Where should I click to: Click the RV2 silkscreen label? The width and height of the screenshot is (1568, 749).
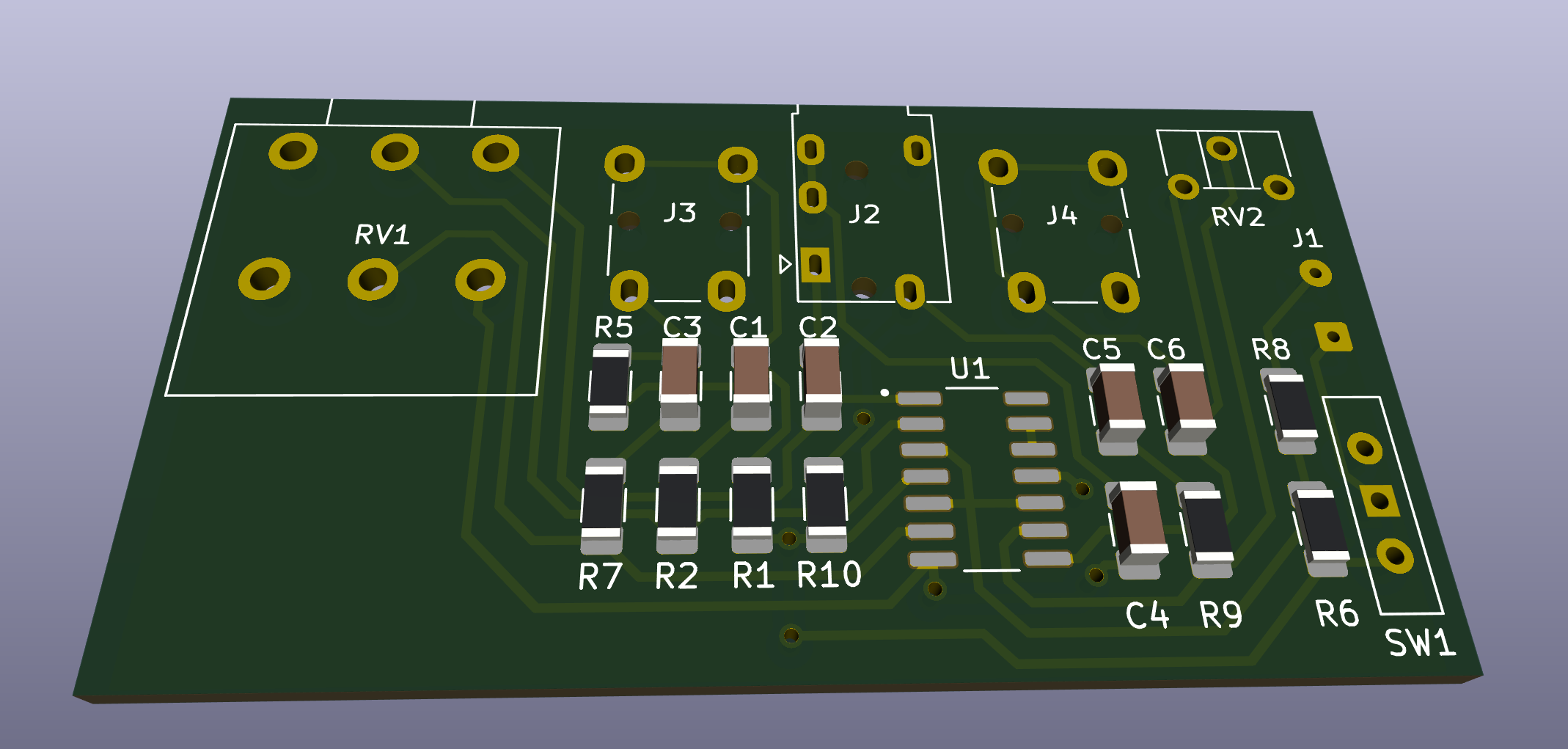click(x=1238, y=217)
